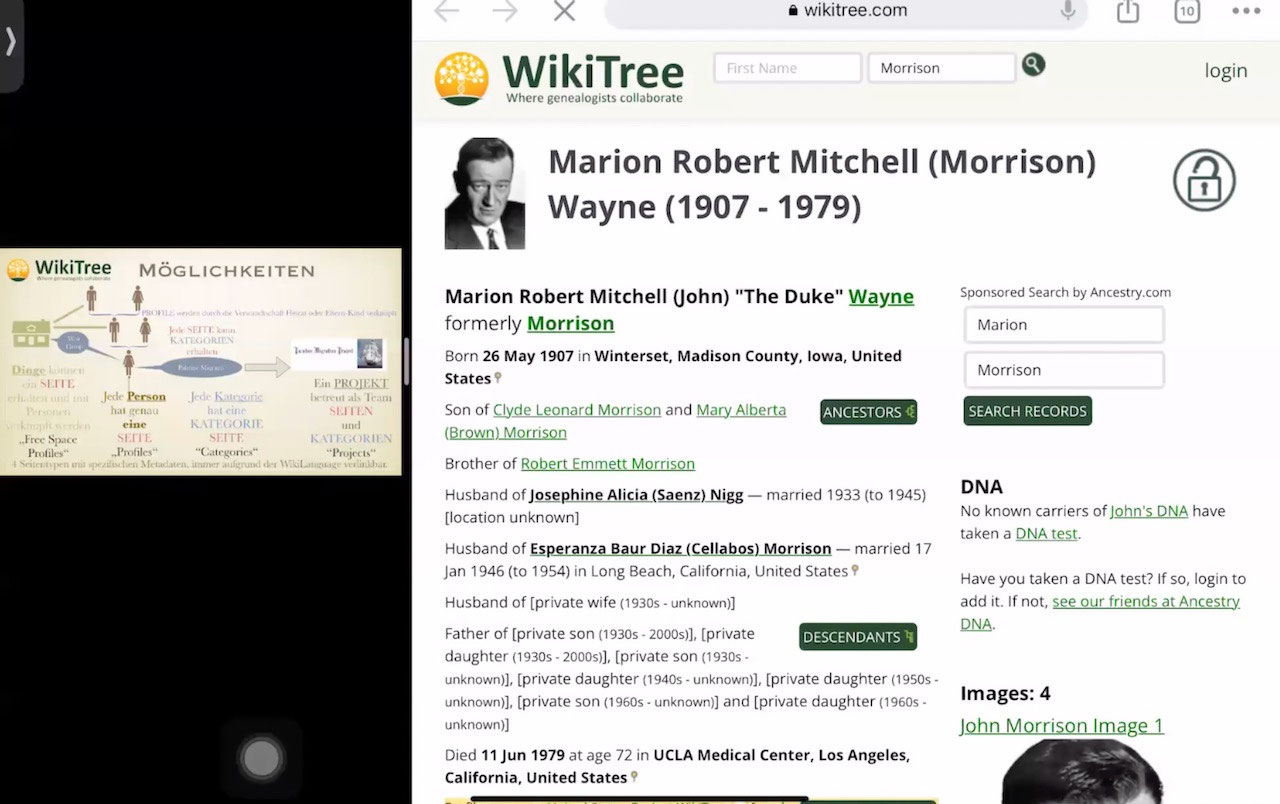Open the privacy padlock icon
This screenshot has width=1280, height=804.
(1204, 180)
